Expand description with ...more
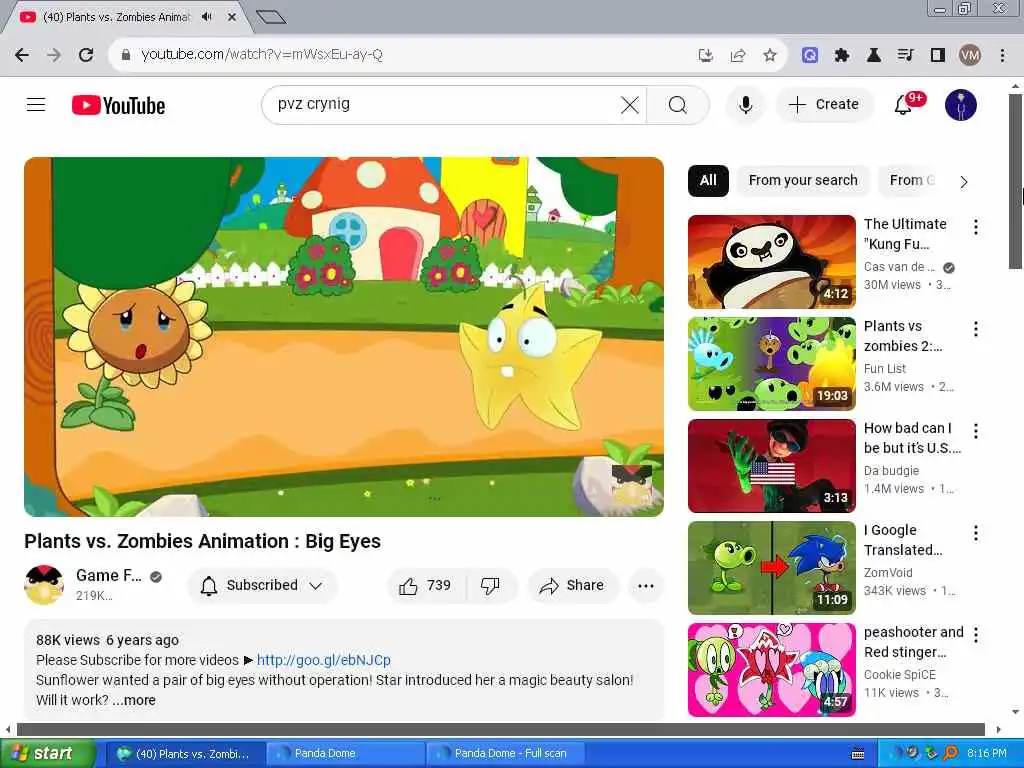Screen dimensions: 1024x768 (x=134, y=700)
